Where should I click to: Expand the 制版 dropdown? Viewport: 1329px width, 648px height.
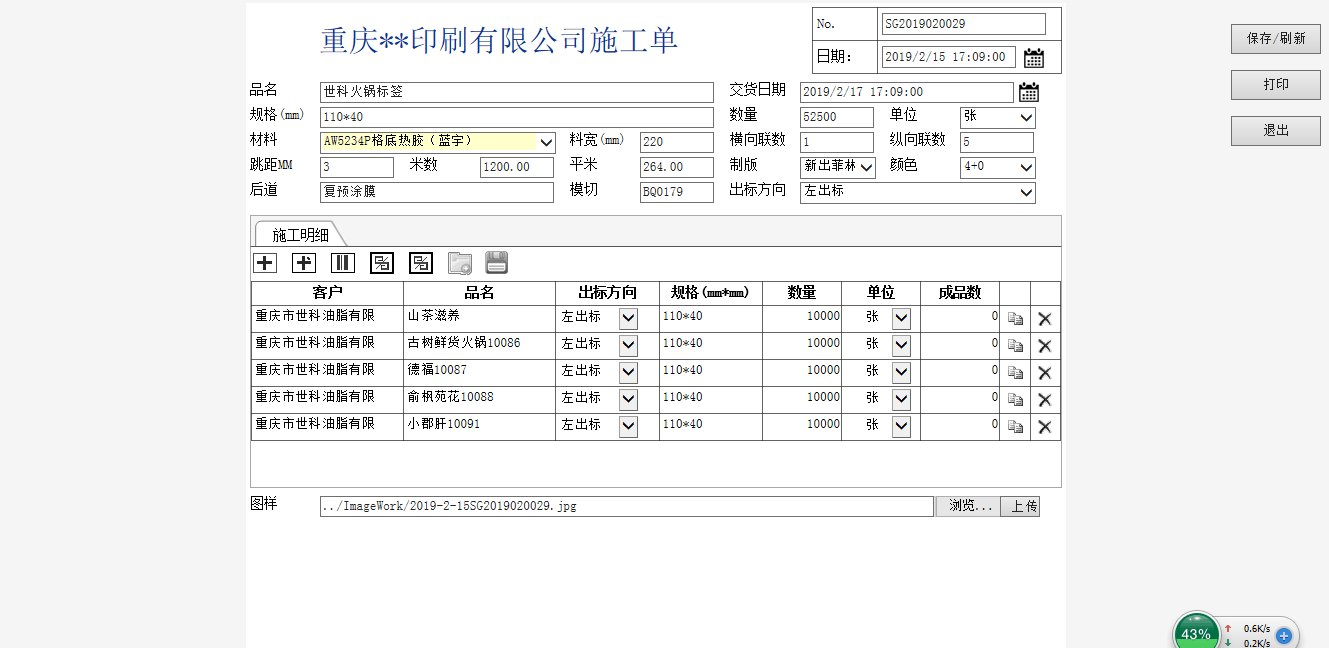[x=865, y=167]
